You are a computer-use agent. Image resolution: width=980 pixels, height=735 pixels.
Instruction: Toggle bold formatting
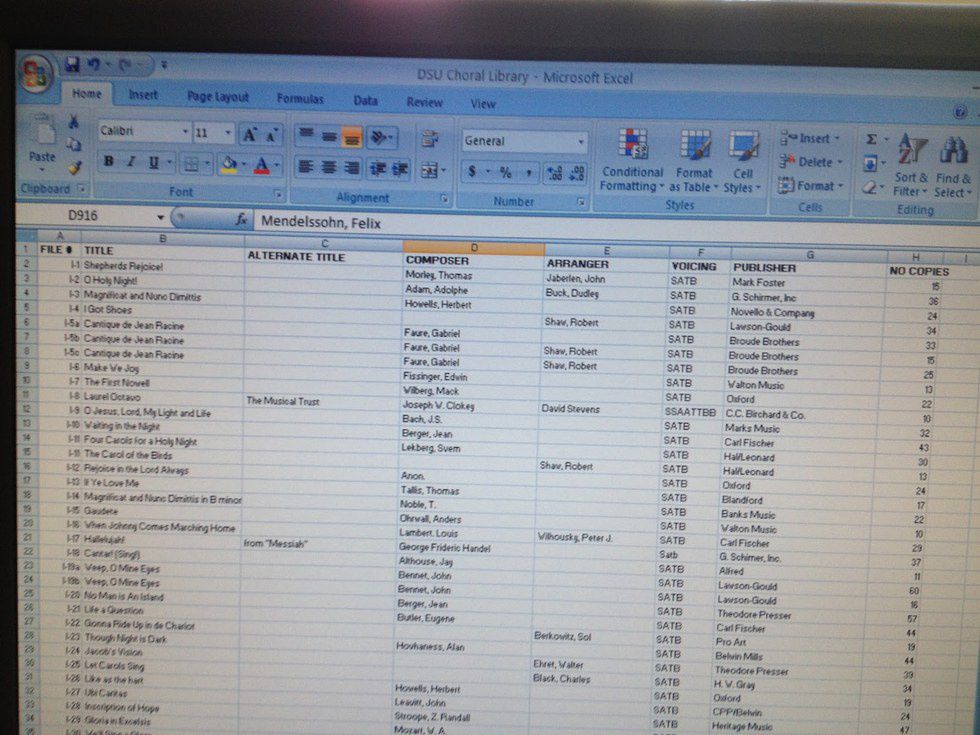point(107,161)
